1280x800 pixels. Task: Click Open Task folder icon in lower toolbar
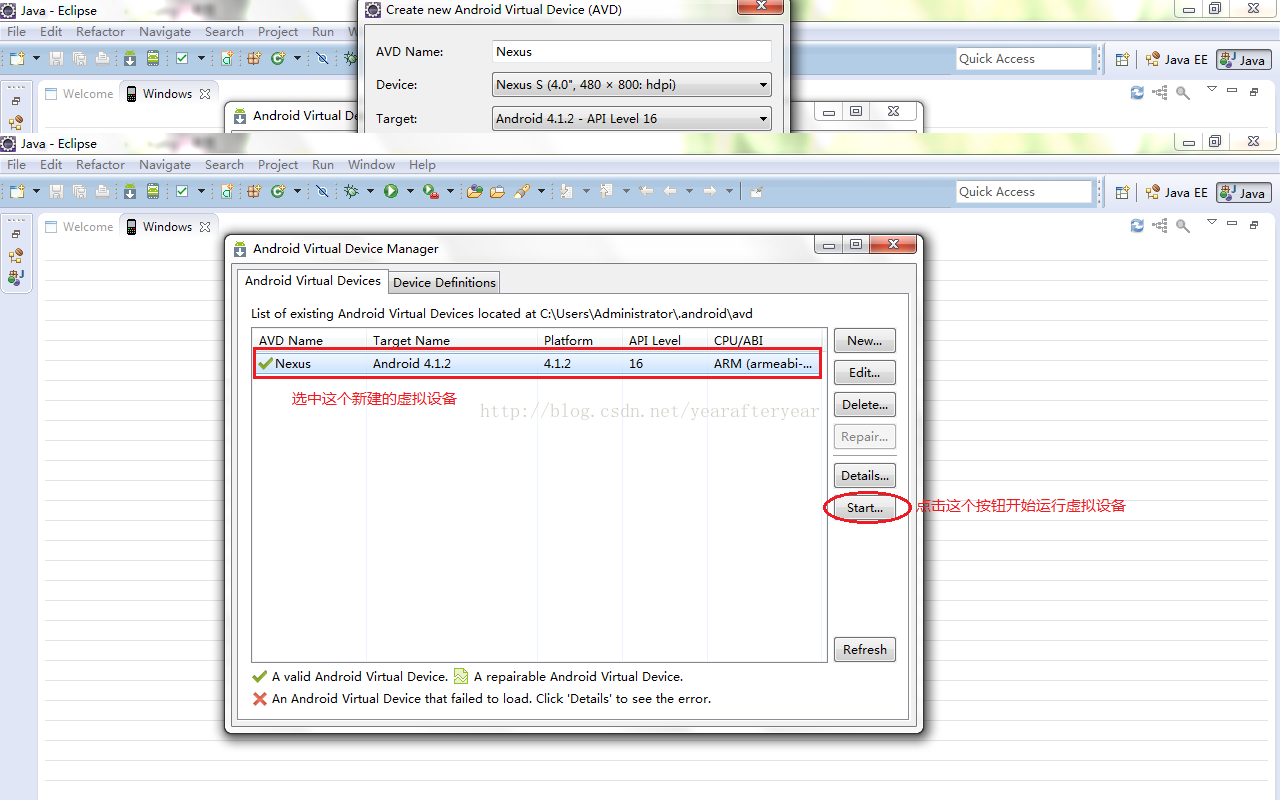coord(498,191)
